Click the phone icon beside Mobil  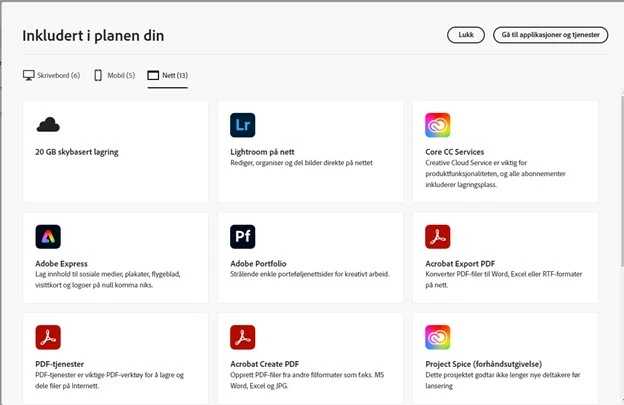pyautogui.click(x=98, y=75)
